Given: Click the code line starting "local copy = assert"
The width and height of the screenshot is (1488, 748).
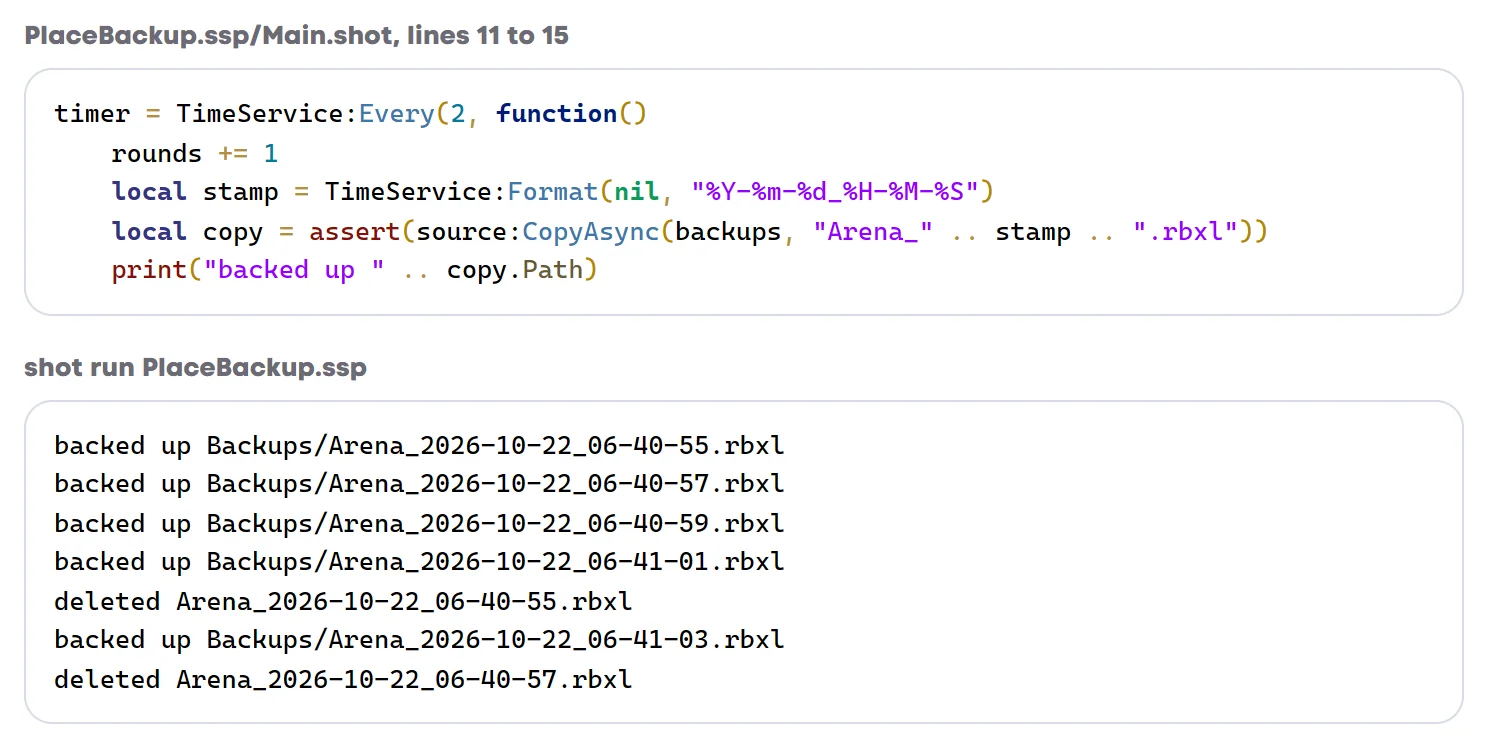Looking at the screenshot, I should point(690,232).
